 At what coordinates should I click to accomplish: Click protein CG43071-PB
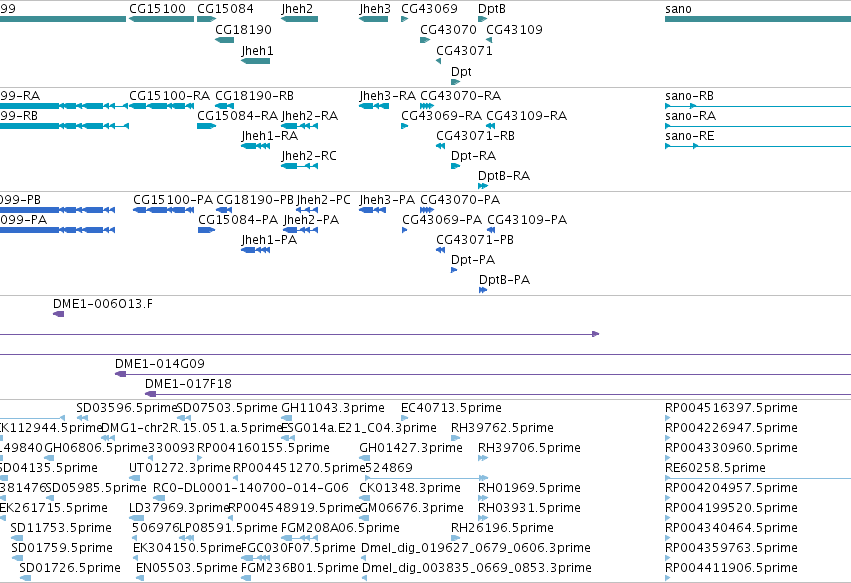coord(475,240)
